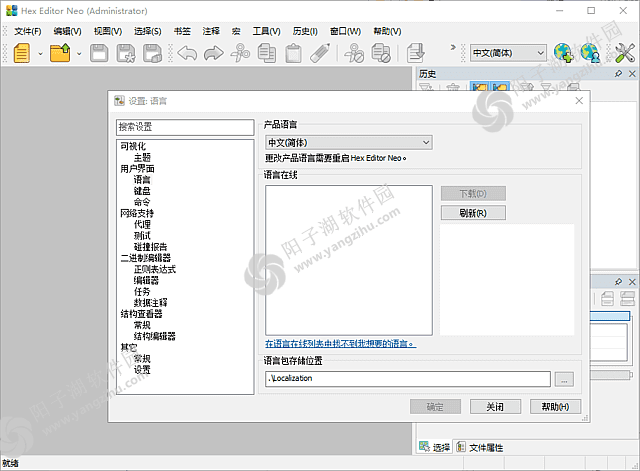Expand the Open file dropdown arrow
The height and width of the screenshot is (471, 640).
(79, 53)
